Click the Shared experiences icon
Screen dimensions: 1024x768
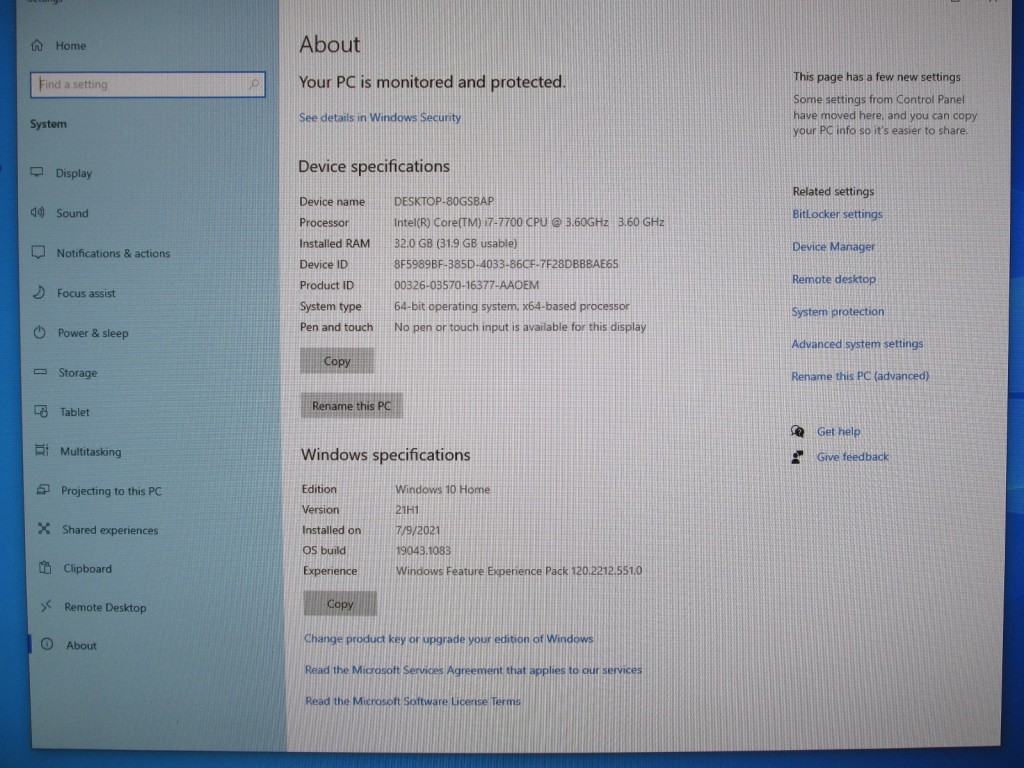tap(44, 528)
